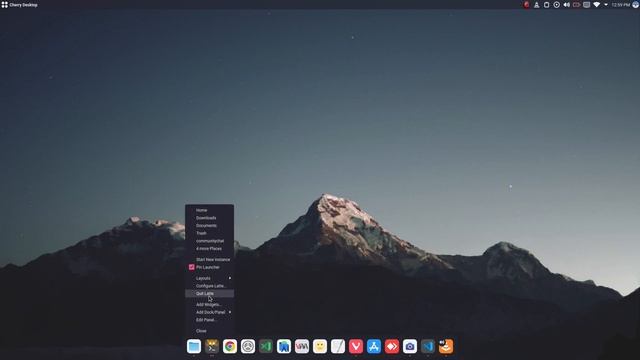Open the clipboard tray icon
Viewport: 640px width, 360px height.
click(x=547, y=5)
